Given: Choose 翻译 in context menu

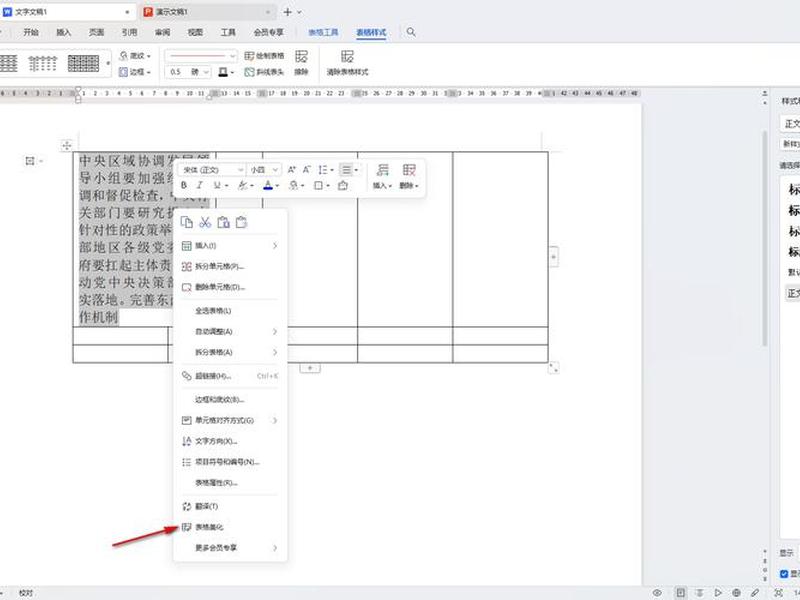Looking at the screenshot, I should 231,506.
